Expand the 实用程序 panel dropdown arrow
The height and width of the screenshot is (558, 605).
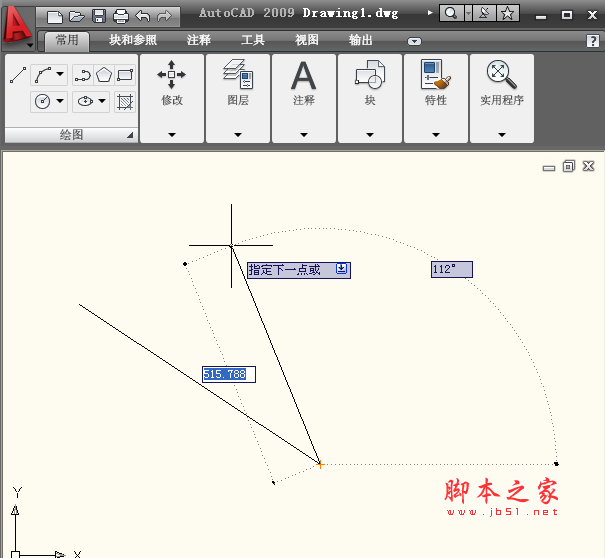click(502, 135)
